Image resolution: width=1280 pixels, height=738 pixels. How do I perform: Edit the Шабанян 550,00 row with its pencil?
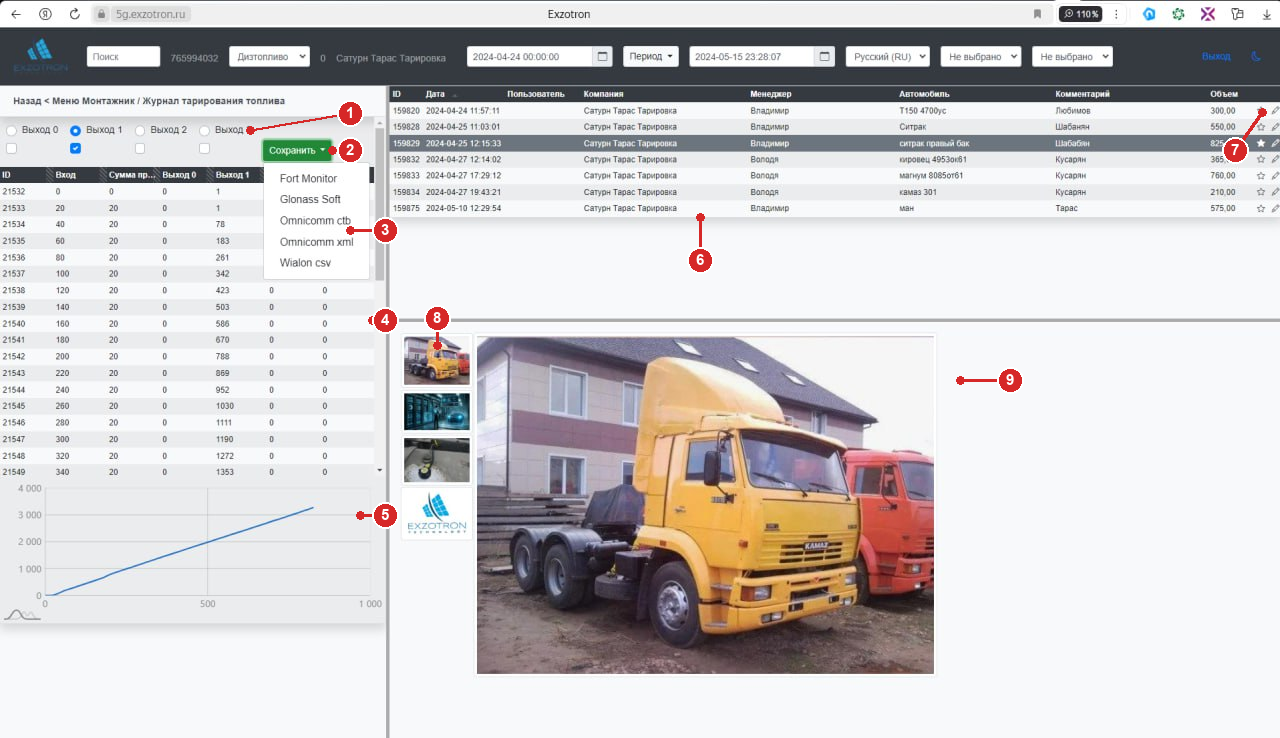coord(1275,127)
